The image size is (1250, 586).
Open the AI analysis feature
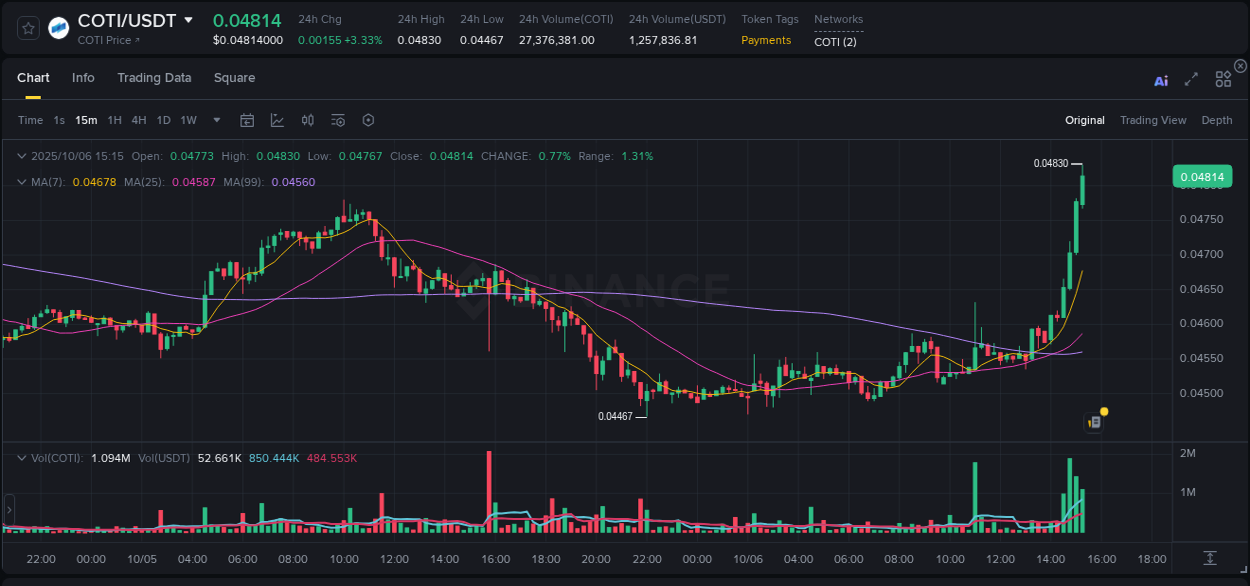(x=1161, y=80)
